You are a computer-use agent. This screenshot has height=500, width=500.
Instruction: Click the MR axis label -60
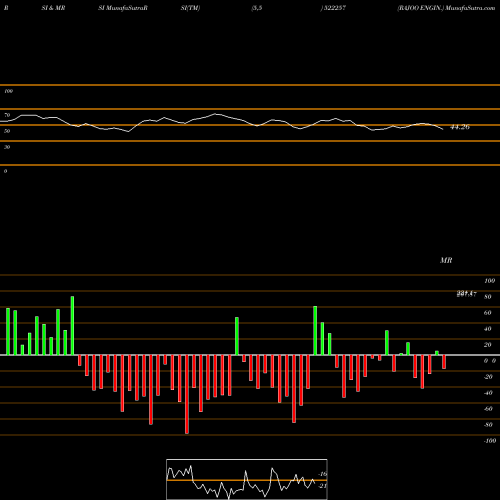(x=488, y=409)
